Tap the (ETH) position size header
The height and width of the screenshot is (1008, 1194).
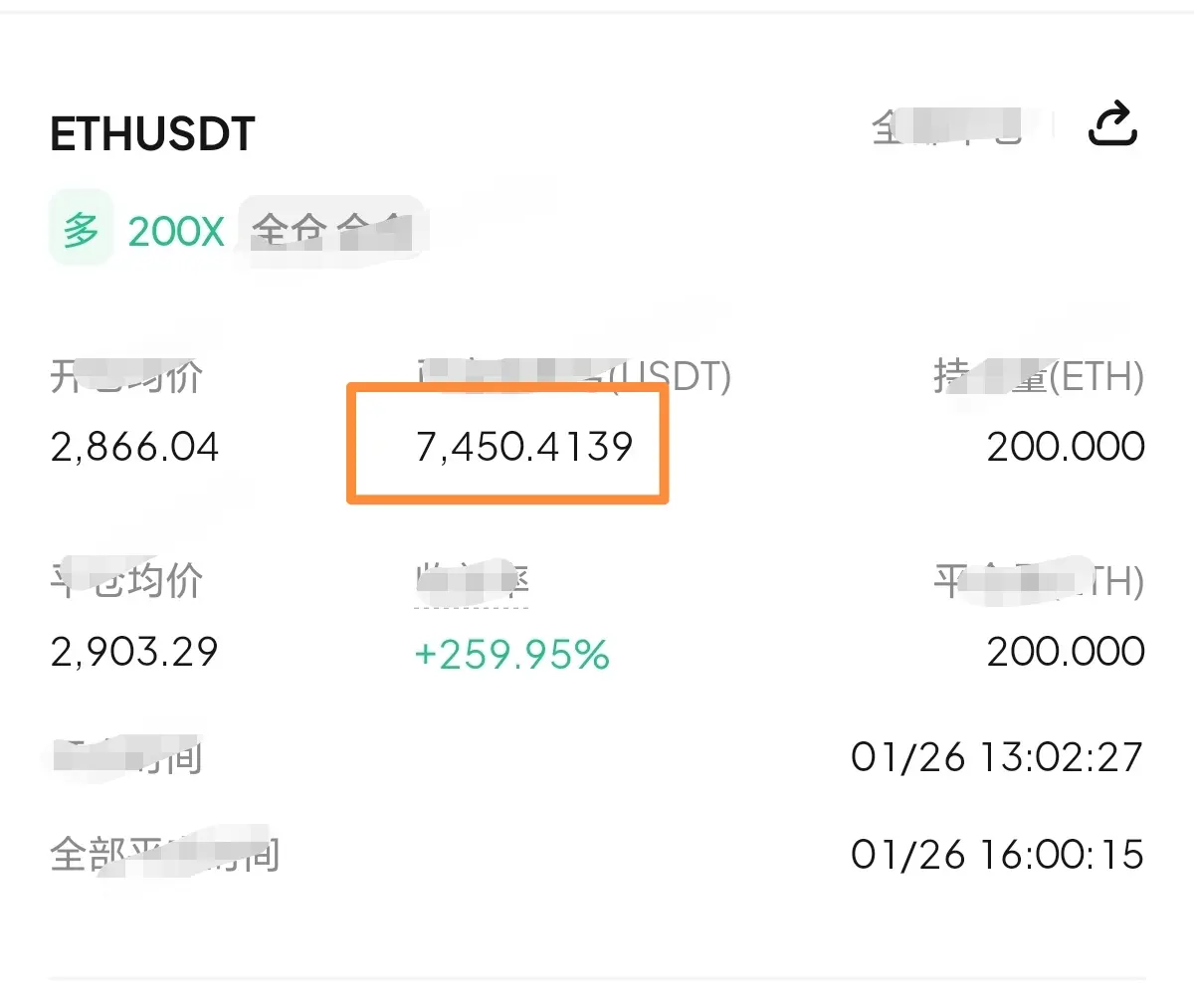1039,376
